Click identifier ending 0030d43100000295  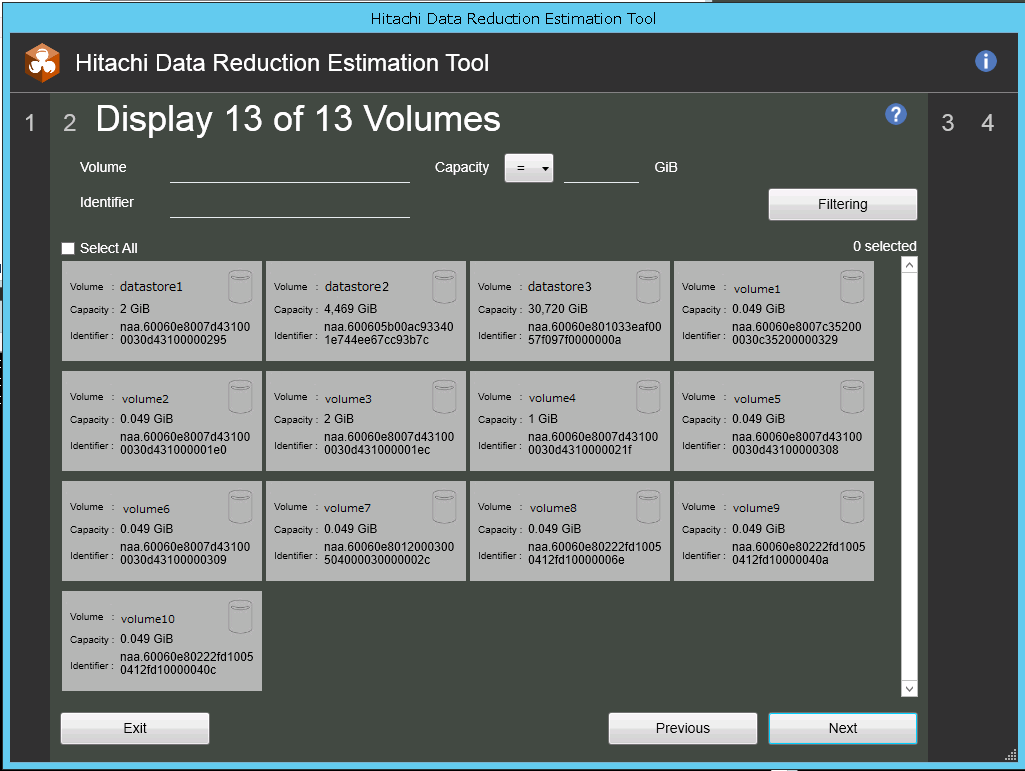185,334
